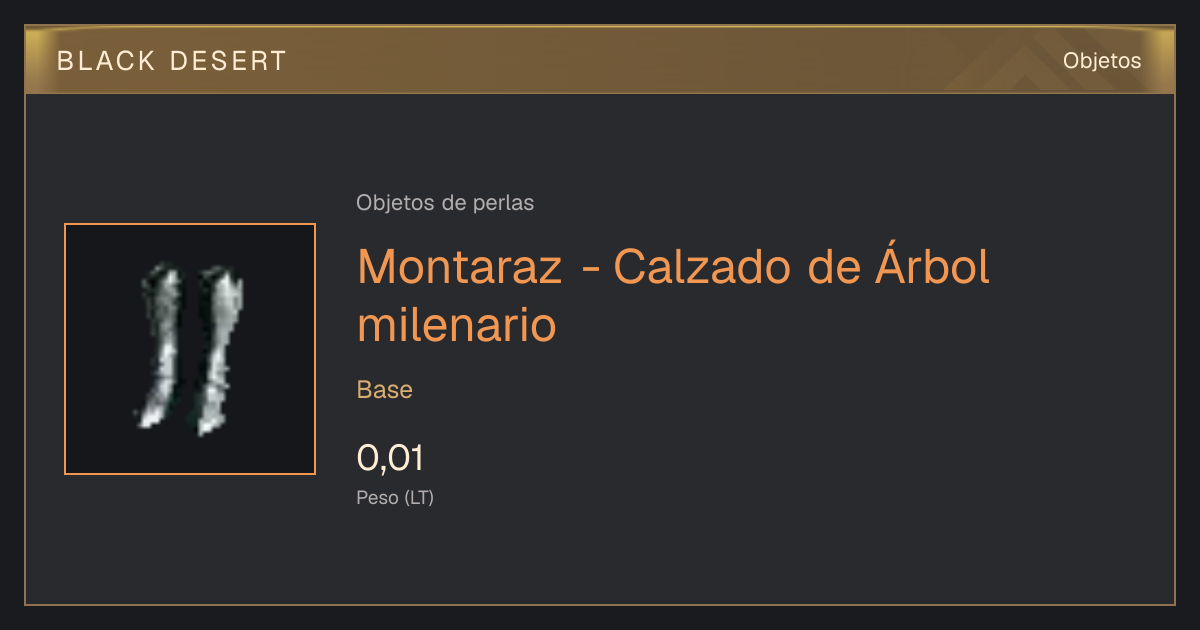Click the word milenario in title

pyautogui.click(x=456, y=325)
